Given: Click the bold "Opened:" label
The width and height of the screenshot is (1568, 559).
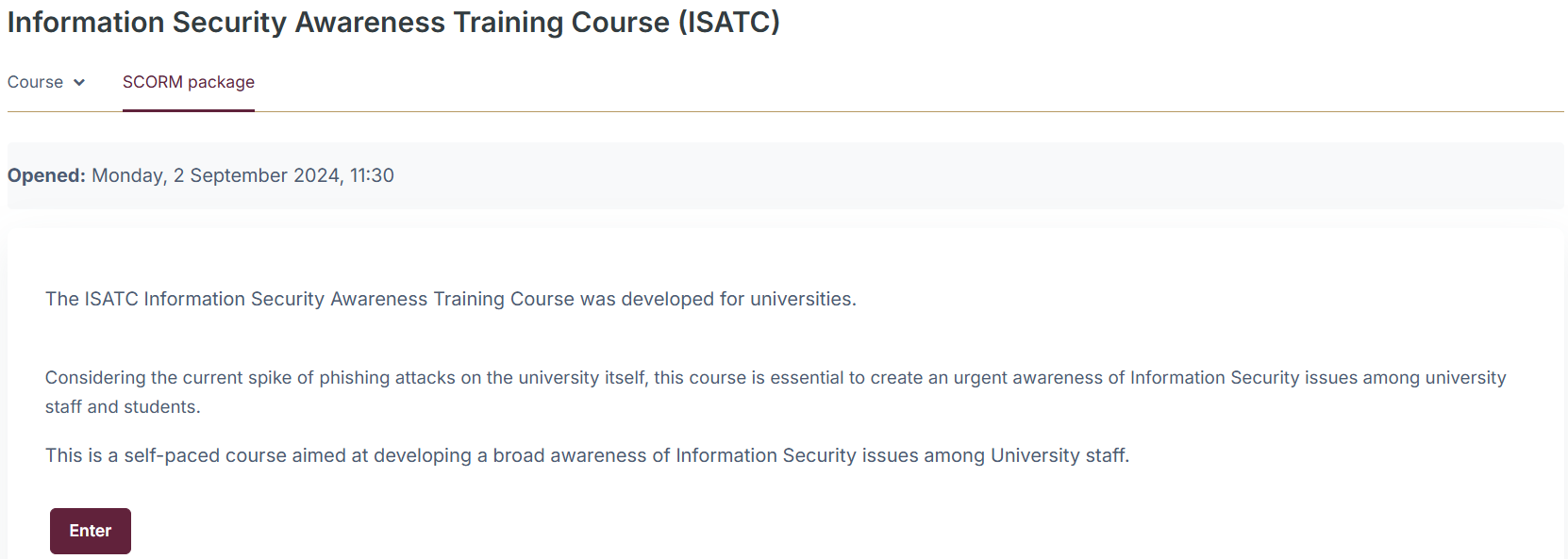Looking at the screenshot, I should [x=46, y=175].
